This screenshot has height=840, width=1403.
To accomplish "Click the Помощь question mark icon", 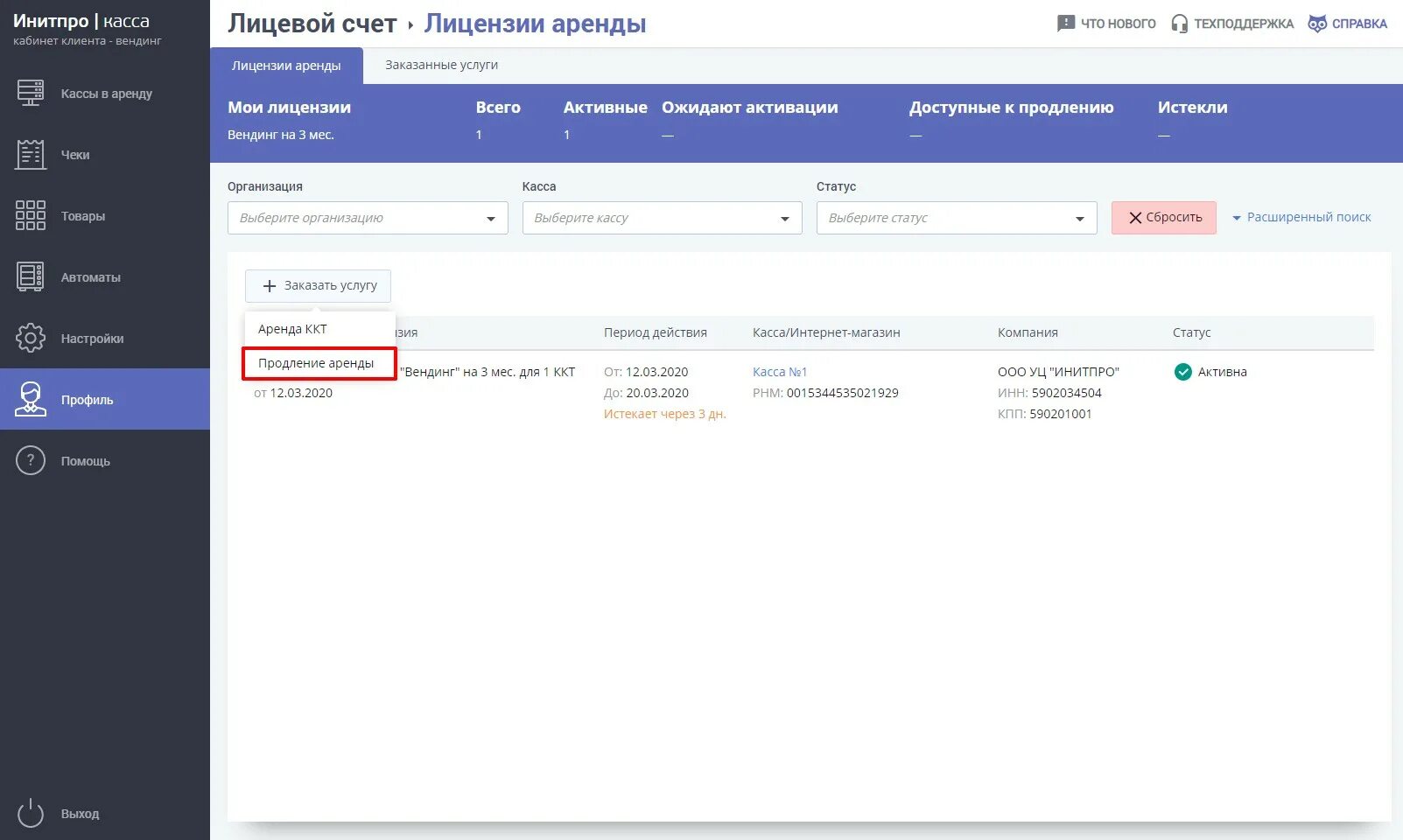I will coord(31,460).
